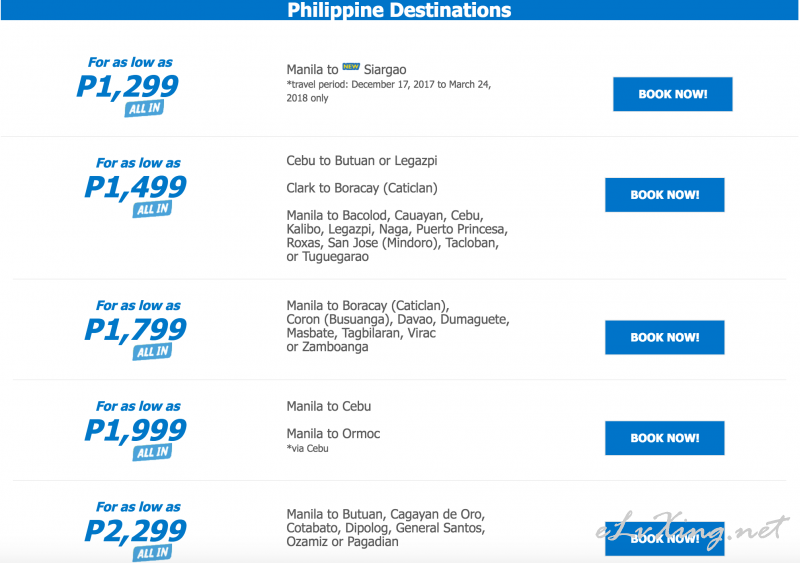Click the ALL IN badge under P1,299
Screen dimensions: 800x563
point(144,108)
